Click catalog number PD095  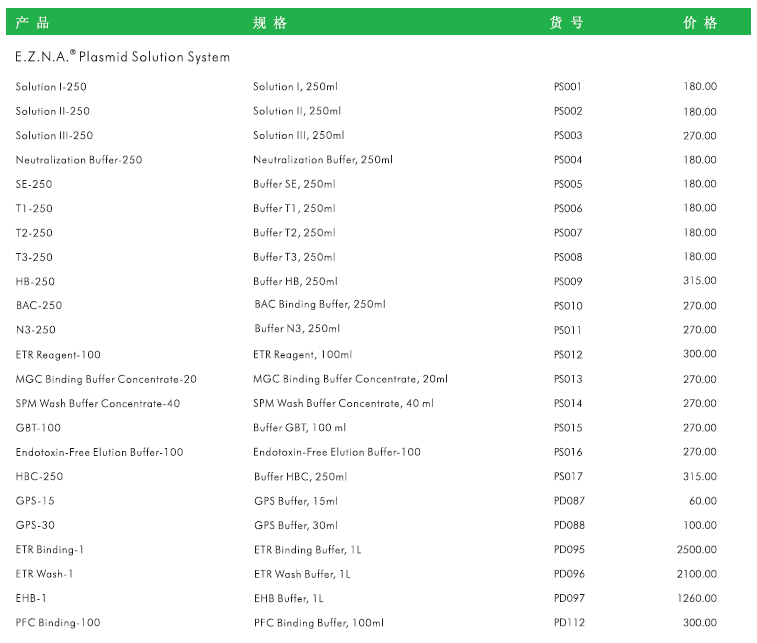pyautogui.click(x=569, y=549)
